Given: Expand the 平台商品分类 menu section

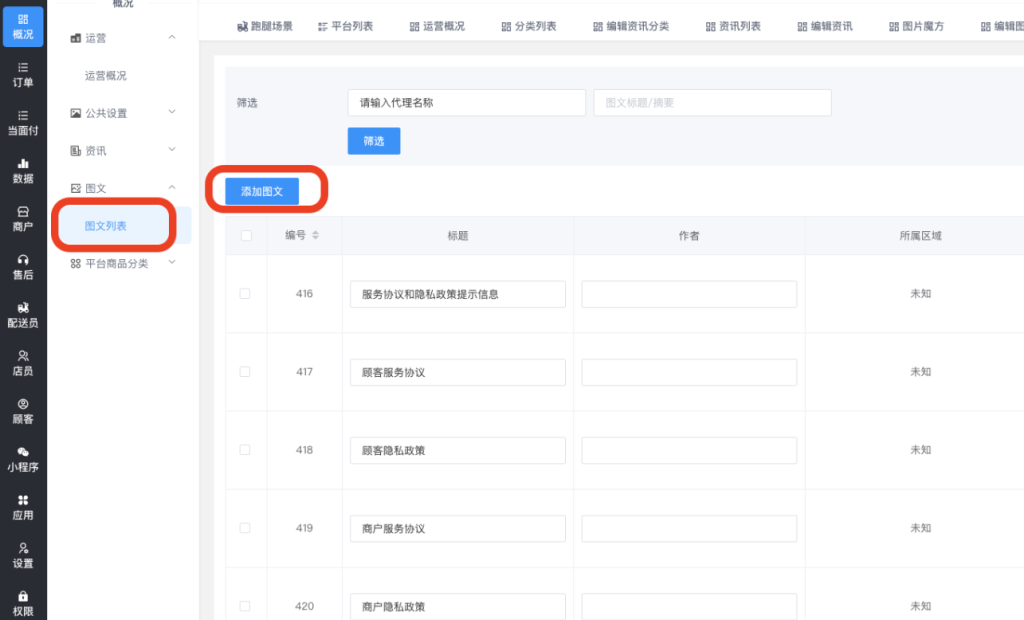Looking at the screenshot, I should click(172, 263).
